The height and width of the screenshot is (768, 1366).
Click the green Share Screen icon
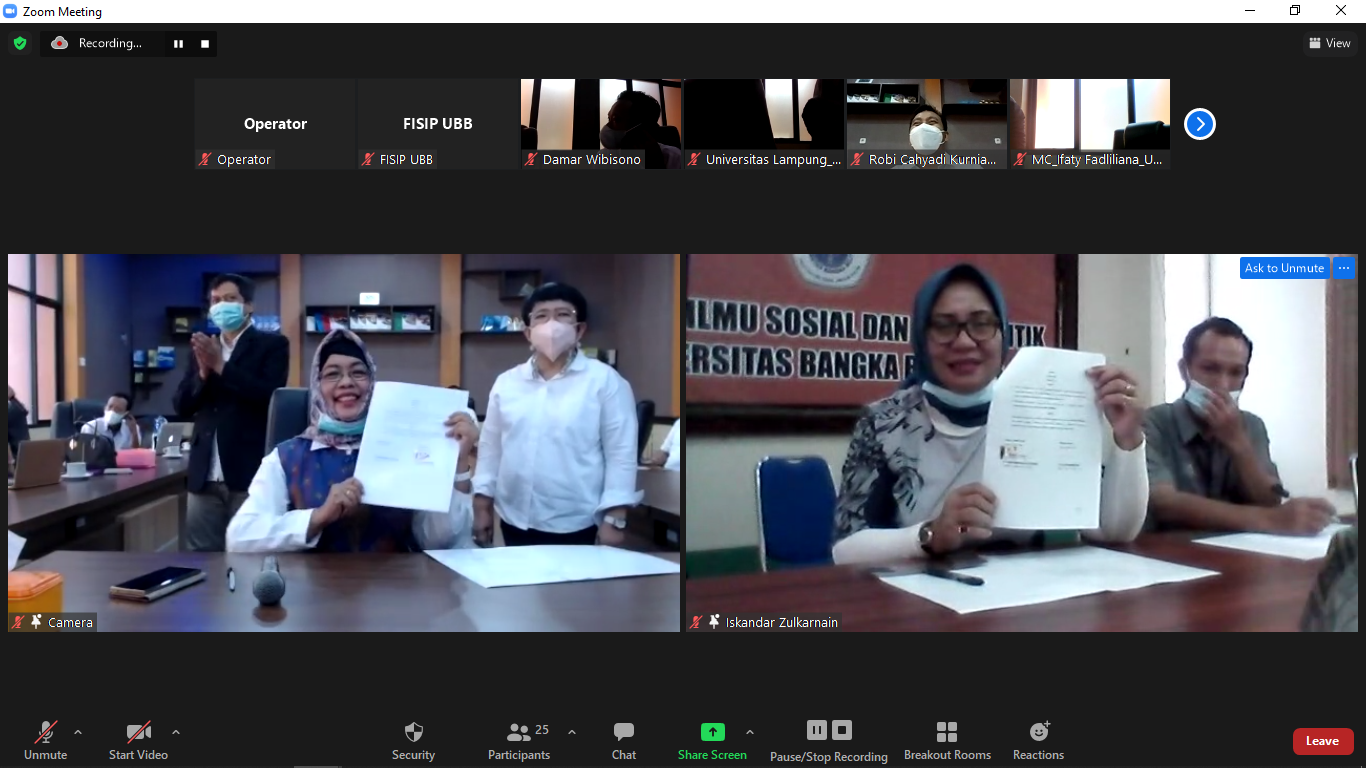pos(712,732)
